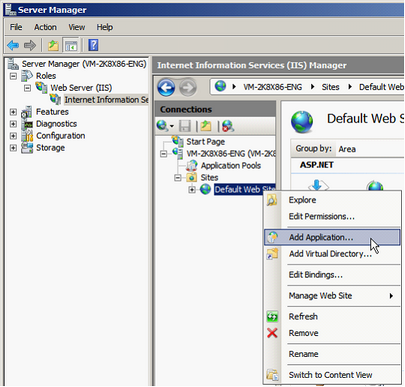The image size is (405, 387).
Task: Click the Save icon in Connections toolbar
Action: pyautogui.click(x=185, y=126)
